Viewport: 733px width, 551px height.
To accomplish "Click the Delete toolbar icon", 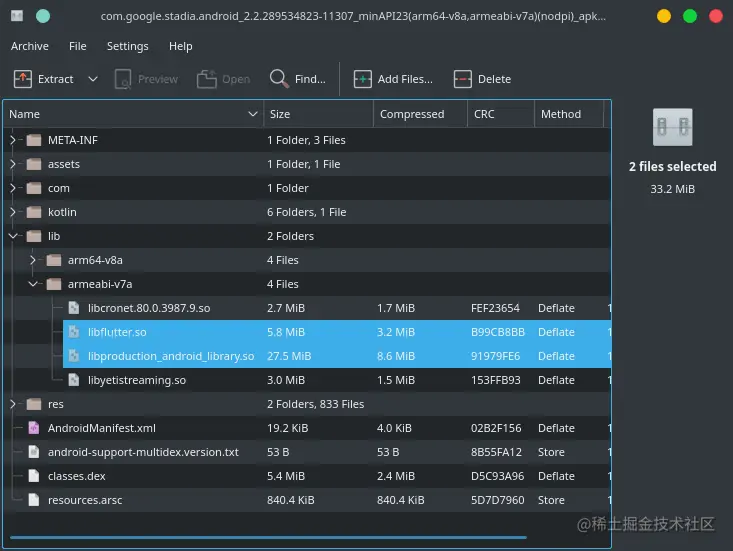I will (x=462, y=79).
